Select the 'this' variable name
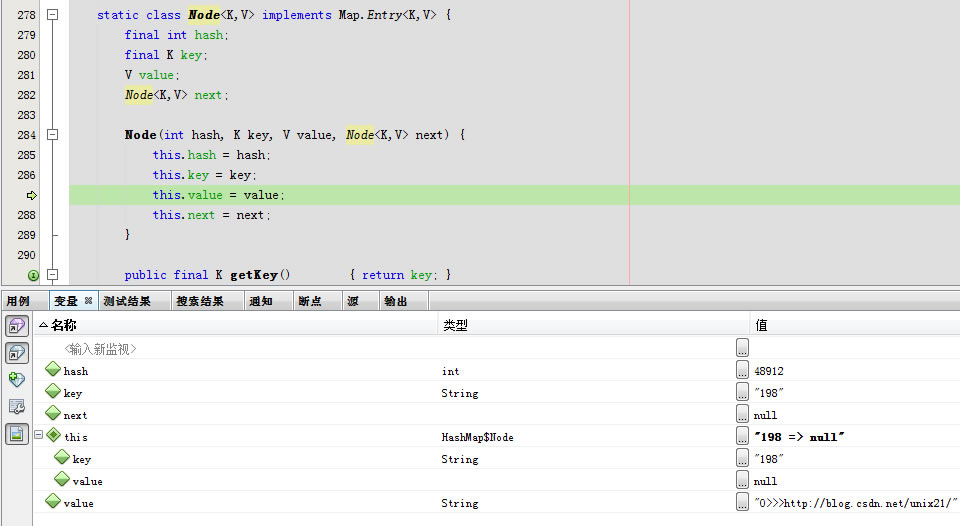The image size is (960, 526). point(76,437)
